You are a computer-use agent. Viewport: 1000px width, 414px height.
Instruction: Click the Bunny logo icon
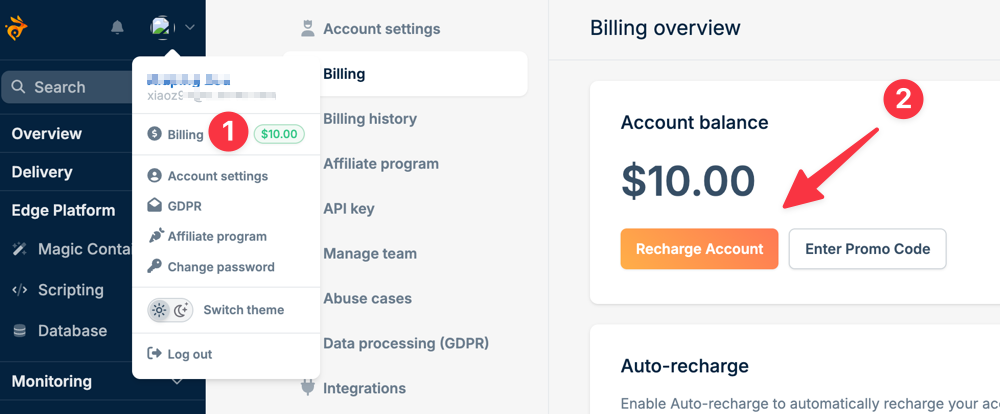[x=17, y=28]
